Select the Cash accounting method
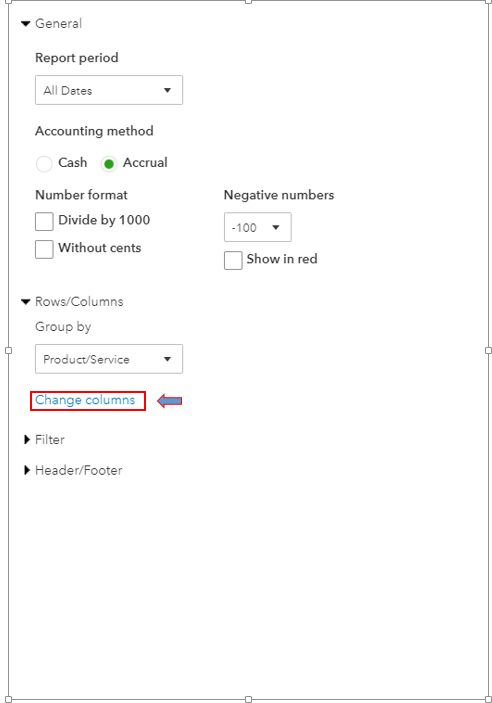The width and height of the screenshot is (492, 703). pyautogui.click(x=44, y=164)
